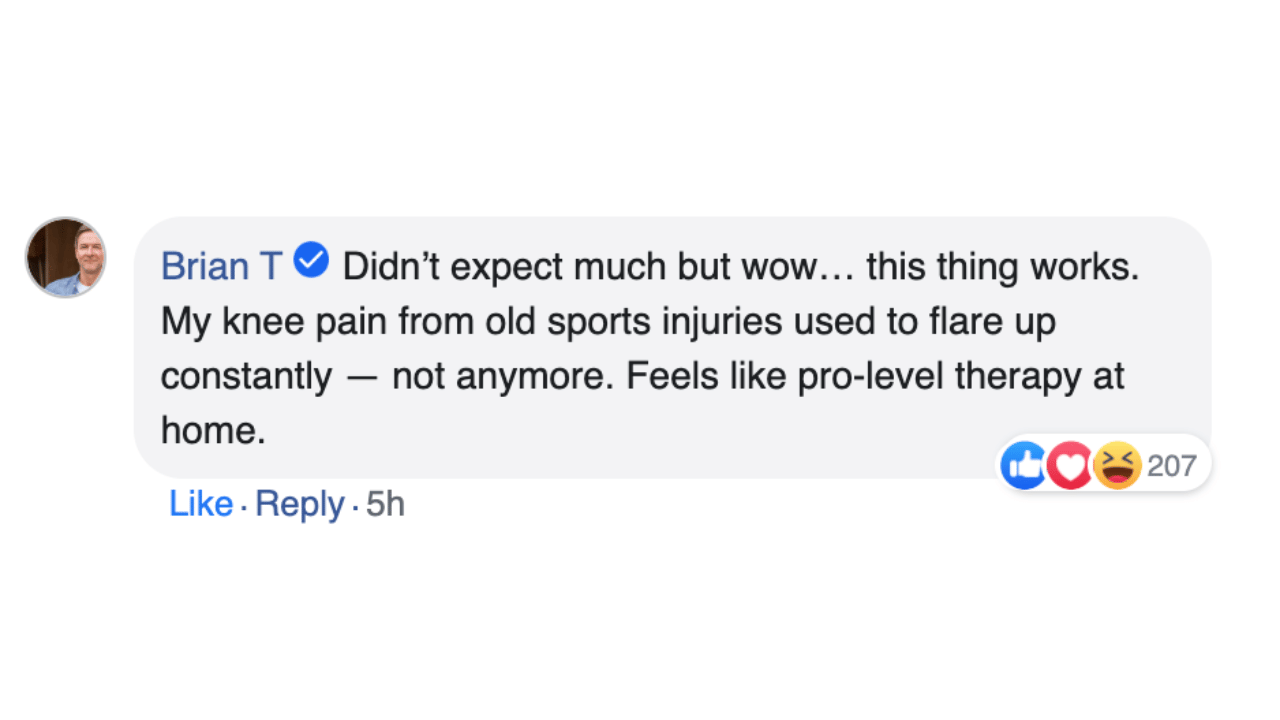The width and height of the screenshot is (1280, 720).
Task: Click the laughing face reaction icon
Action: point(1117,465)
